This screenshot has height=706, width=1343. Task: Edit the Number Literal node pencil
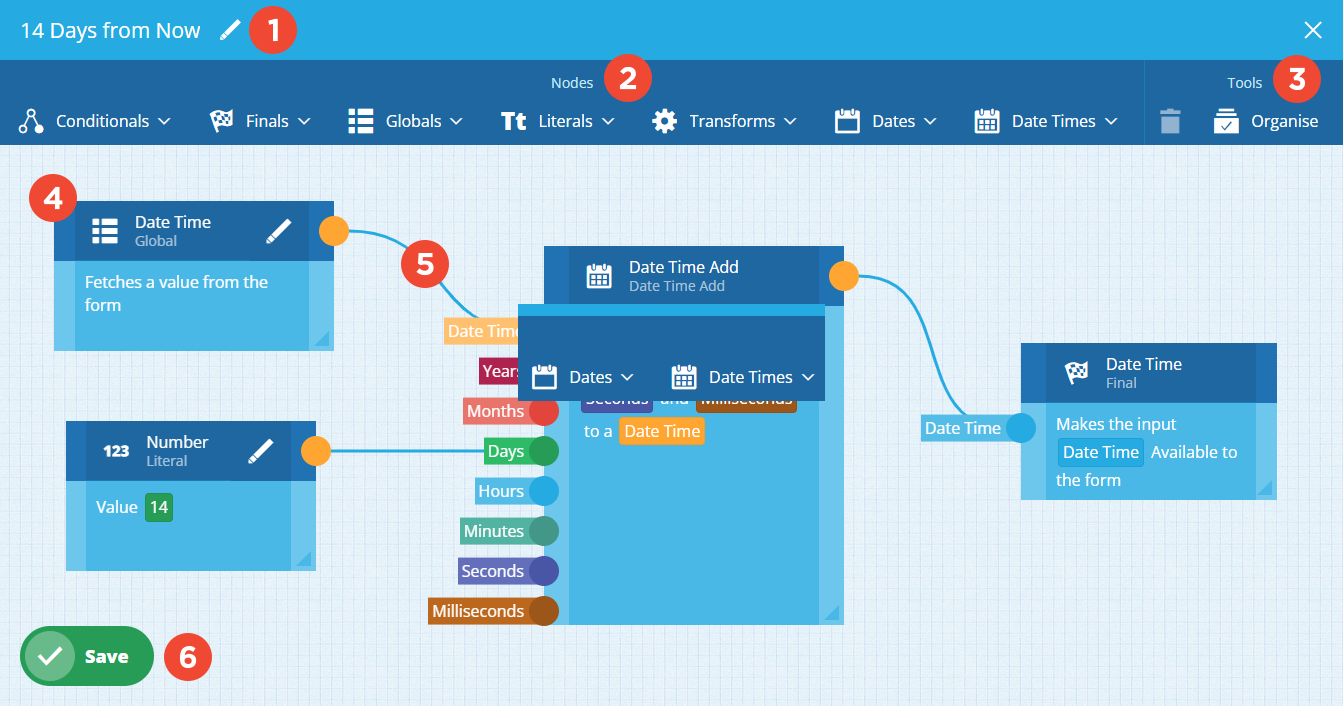click(260, 451)
